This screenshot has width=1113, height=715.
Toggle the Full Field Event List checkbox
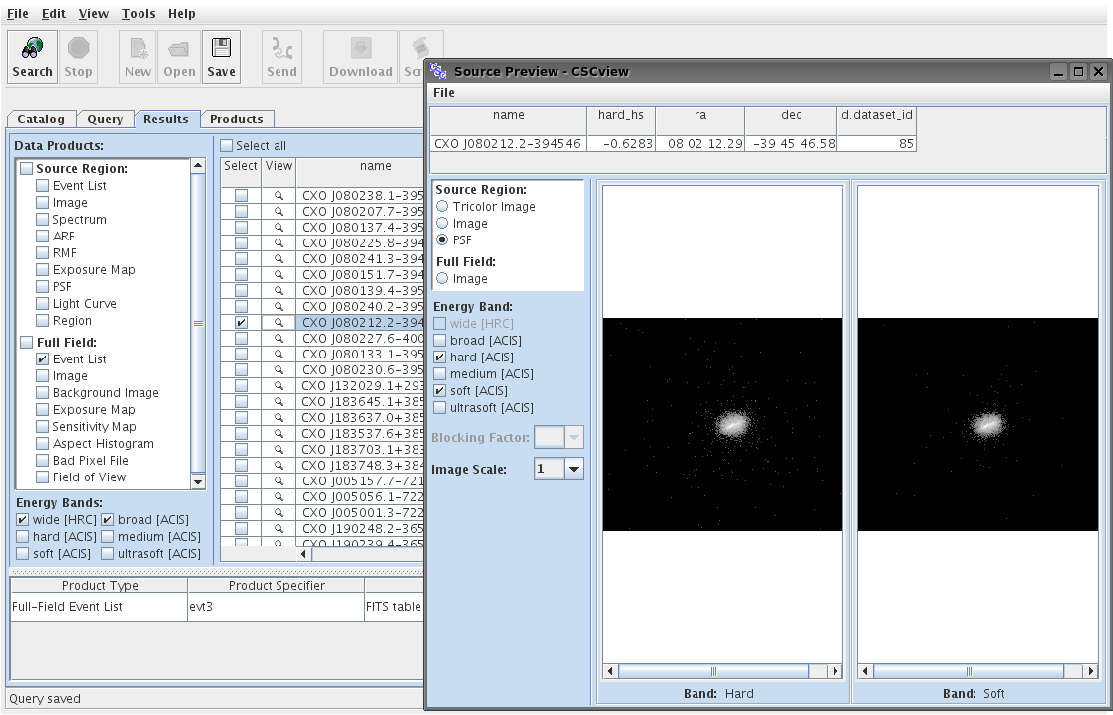point(43,359)
